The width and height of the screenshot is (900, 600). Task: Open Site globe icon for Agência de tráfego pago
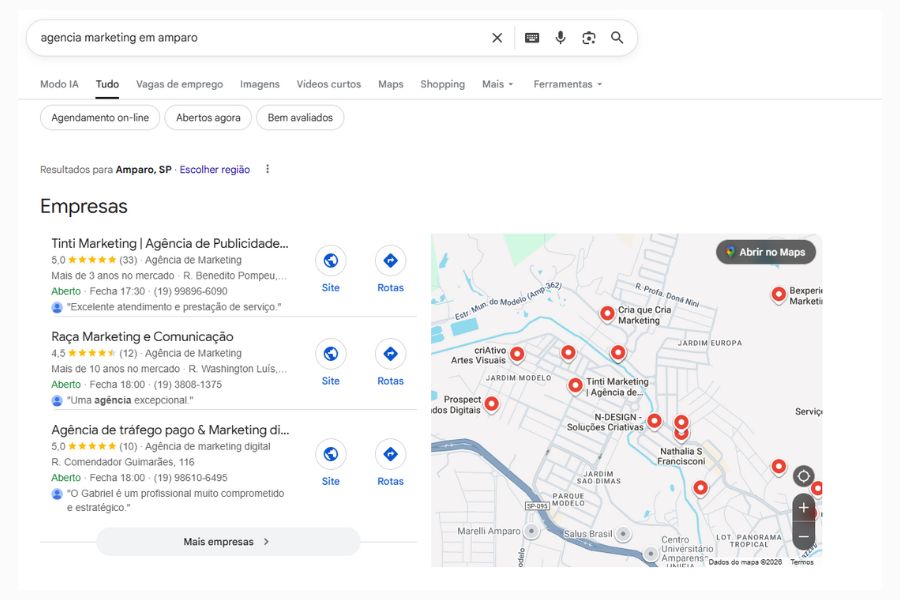pos(331,454)
